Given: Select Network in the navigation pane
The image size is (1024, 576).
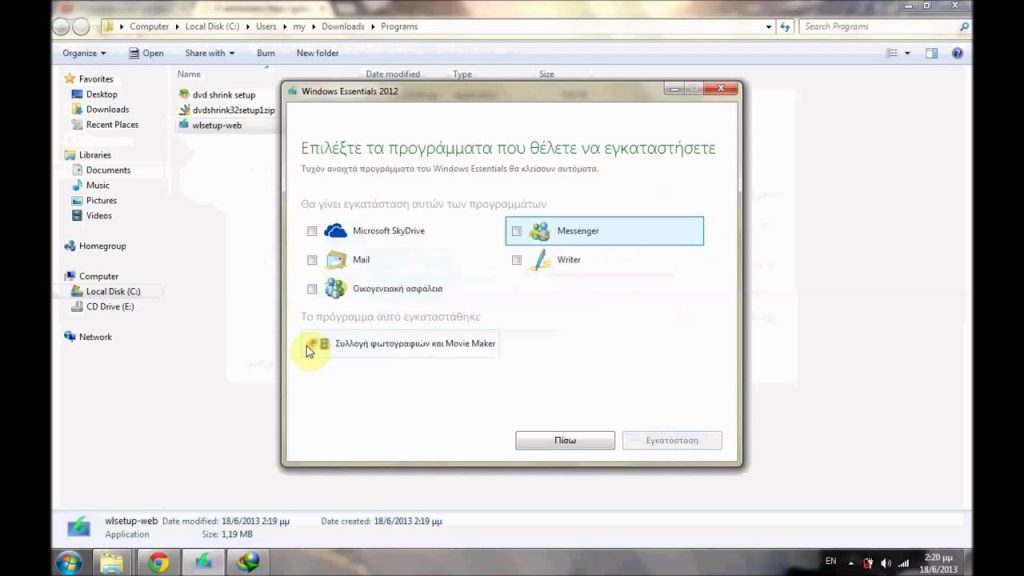Looking at the screenshot, I should point(95,337).
